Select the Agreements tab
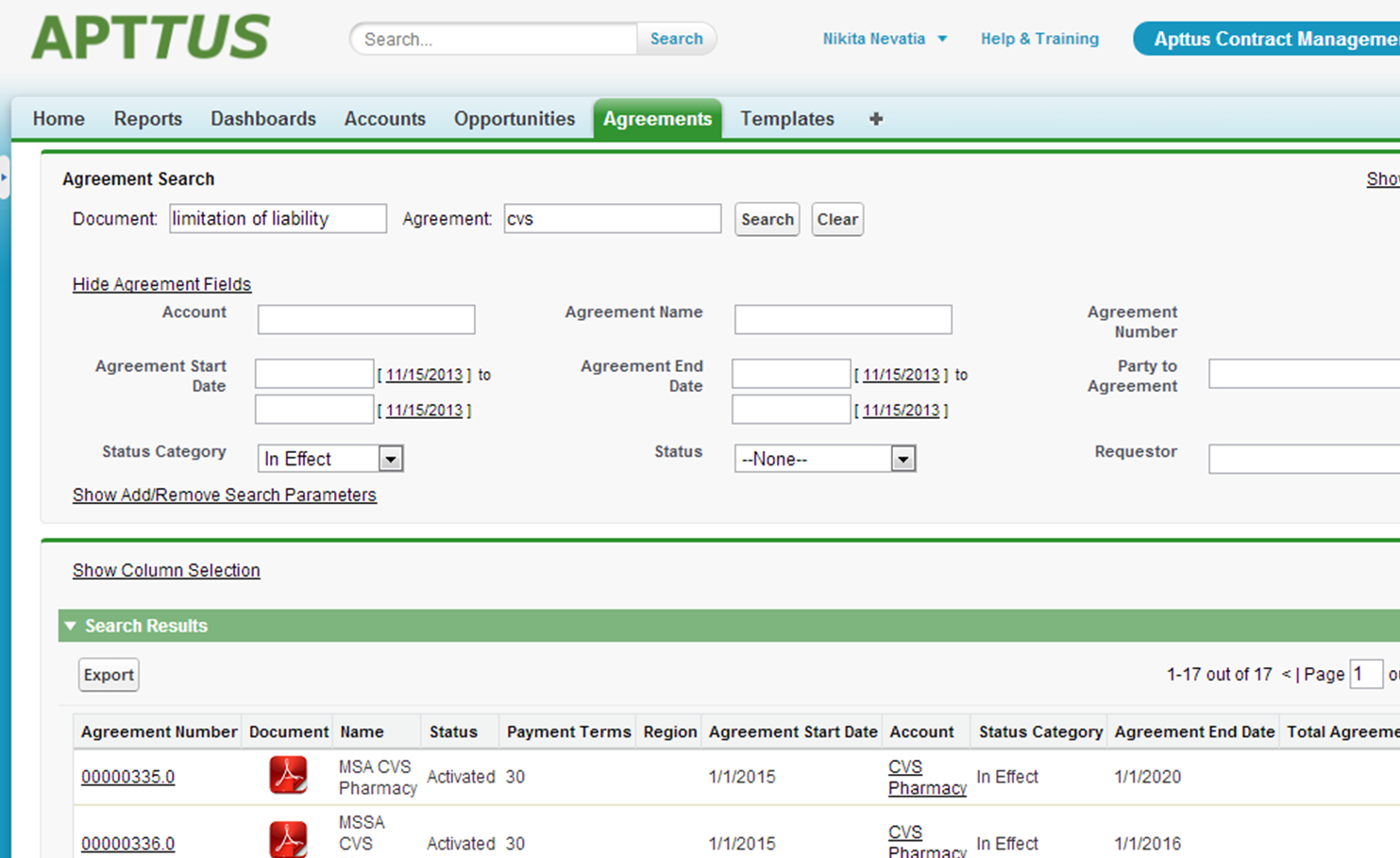The image size is (1400, 858). pos(657,119)
